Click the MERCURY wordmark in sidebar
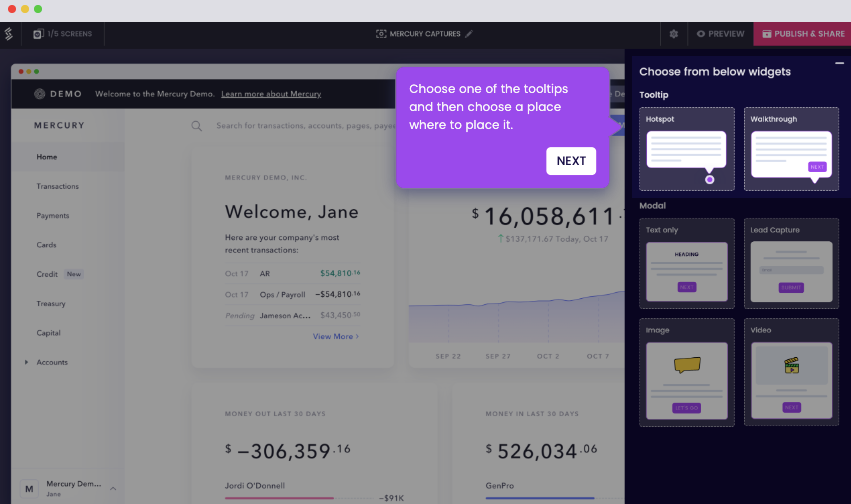Viewport: 851px width, 504px height. click(x=60, y=125)
